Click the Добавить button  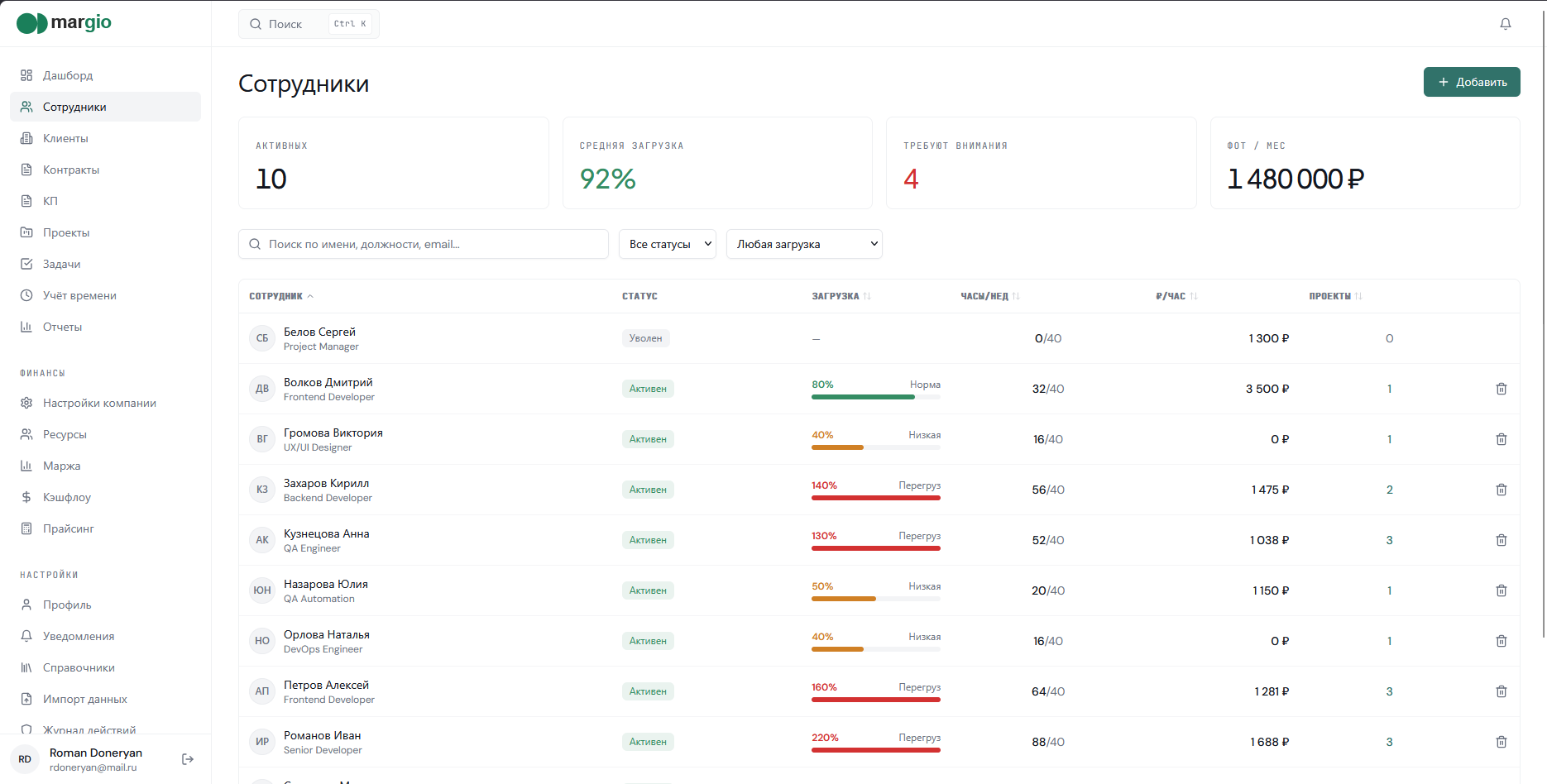(1472, 82)
